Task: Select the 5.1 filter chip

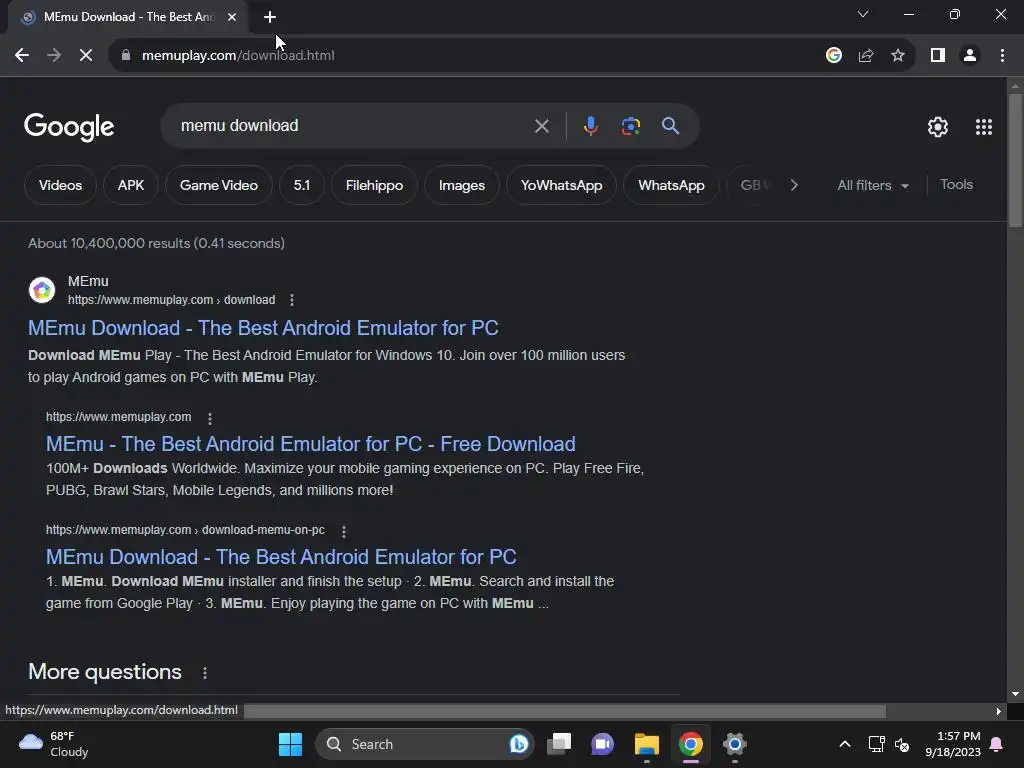Action: click(302, 185)
